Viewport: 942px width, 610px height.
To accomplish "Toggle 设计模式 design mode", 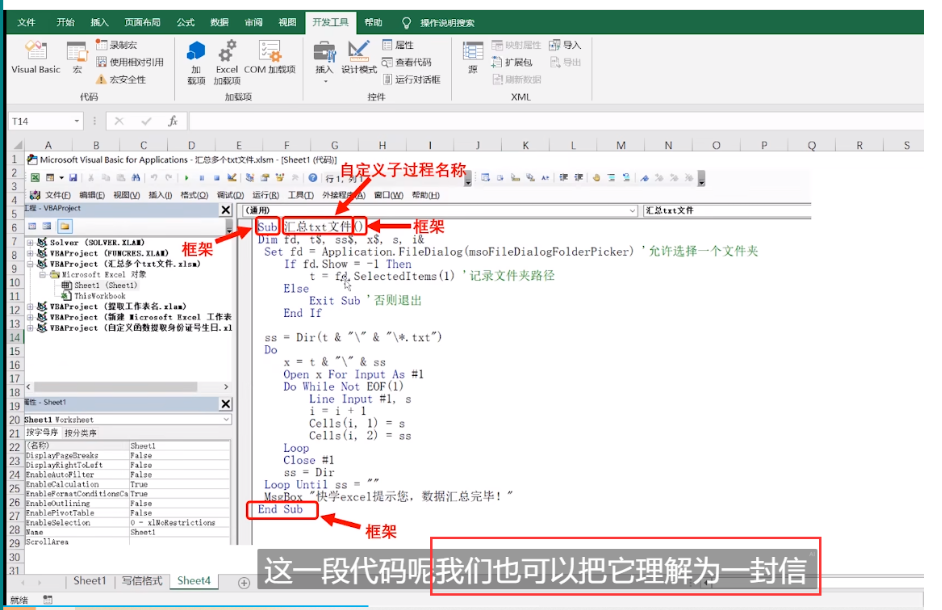I will point(359,58).
